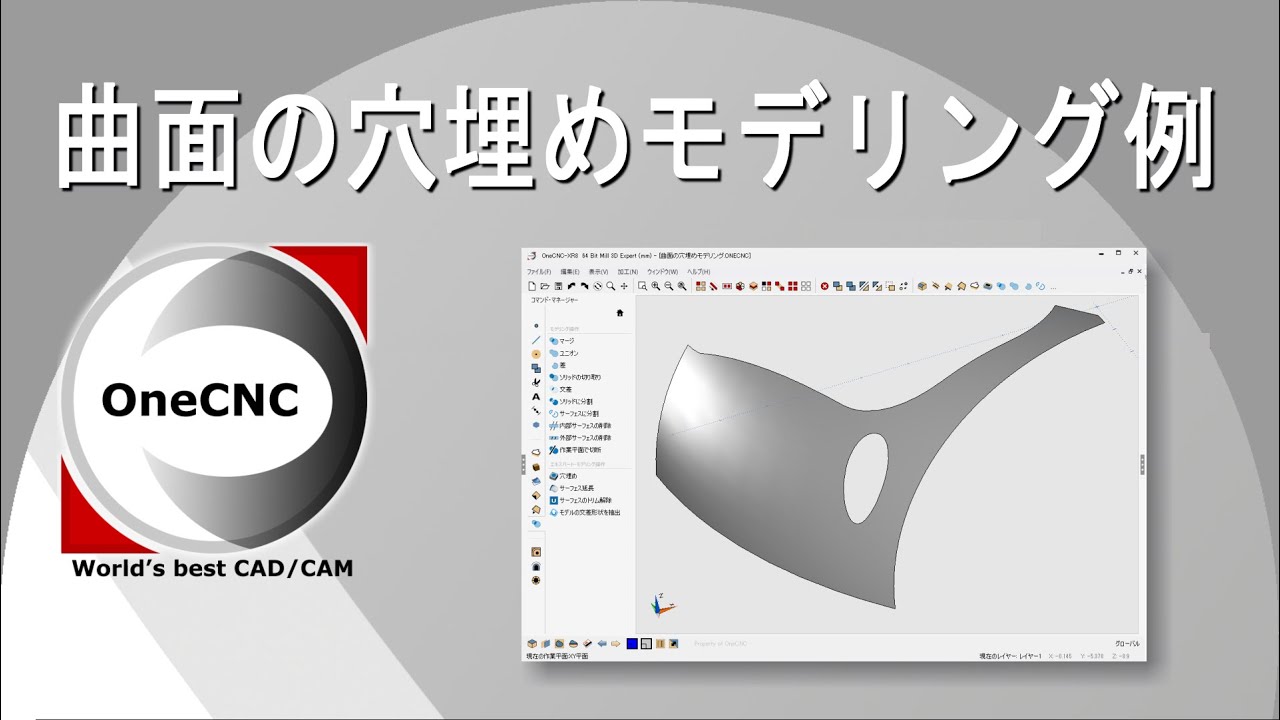Screen dimensions: 1280x720
Task: Open the blue color swatch
Action: pos(632,643)
